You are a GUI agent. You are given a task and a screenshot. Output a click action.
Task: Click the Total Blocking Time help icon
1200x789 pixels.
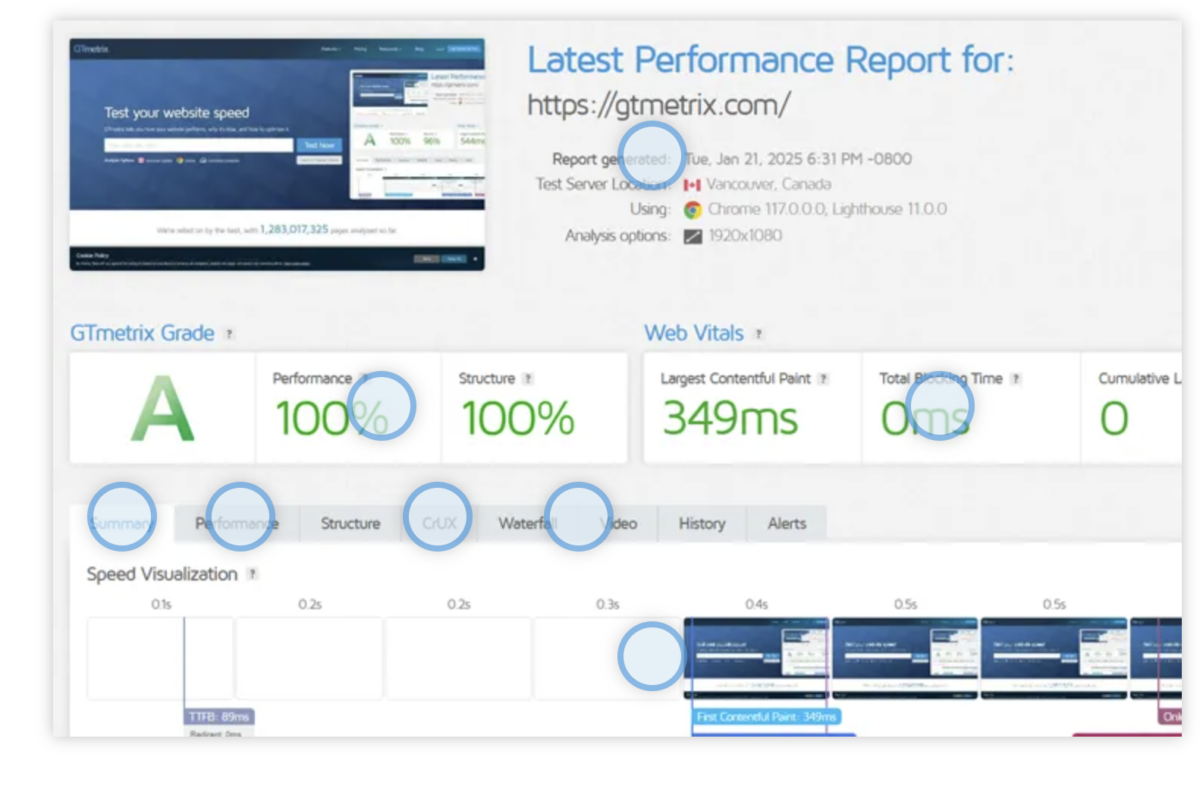[1016, 379]
